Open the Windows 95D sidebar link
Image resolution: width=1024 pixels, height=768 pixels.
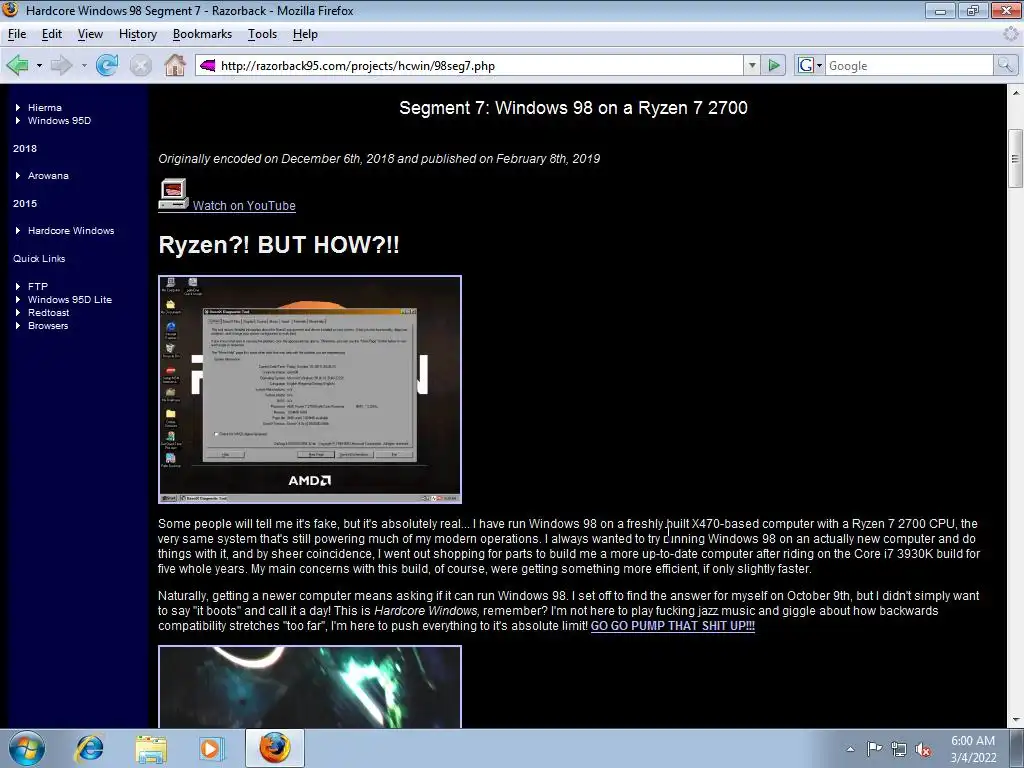pos(59,120)
